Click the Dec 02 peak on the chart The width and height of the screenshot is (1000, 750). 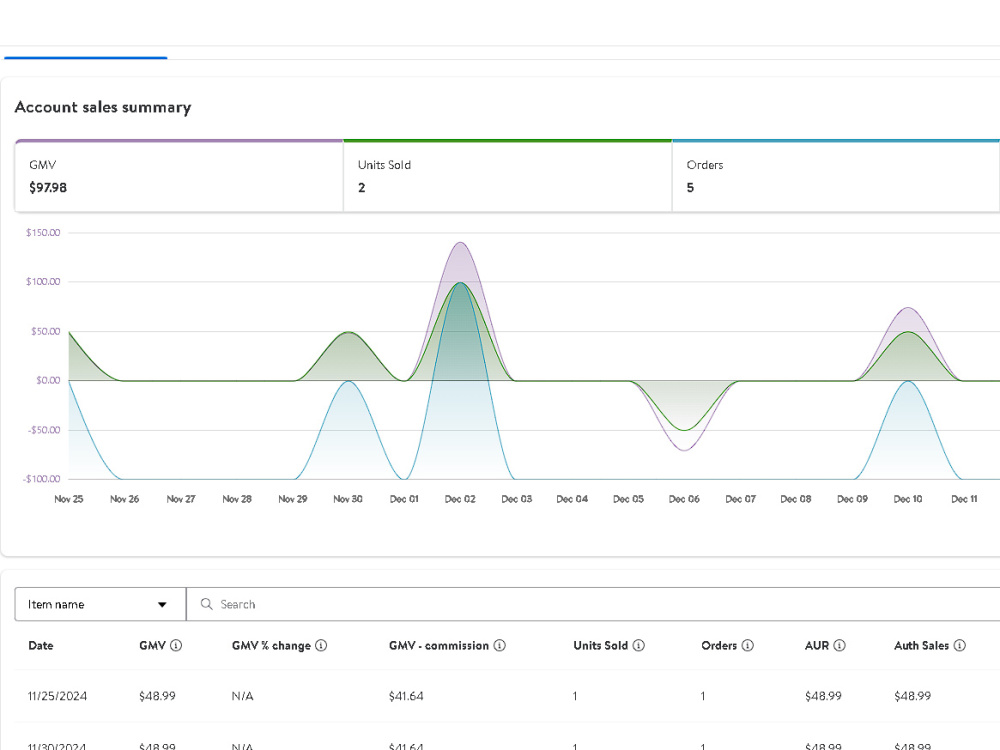pyautogui.click(x=460, y=243)
